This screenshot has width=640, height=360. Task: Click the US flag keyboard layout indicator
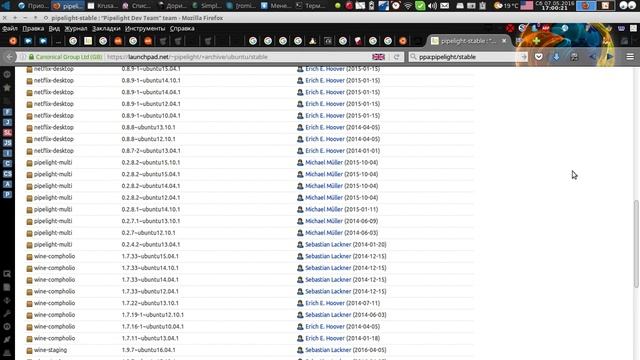point(527,6)
